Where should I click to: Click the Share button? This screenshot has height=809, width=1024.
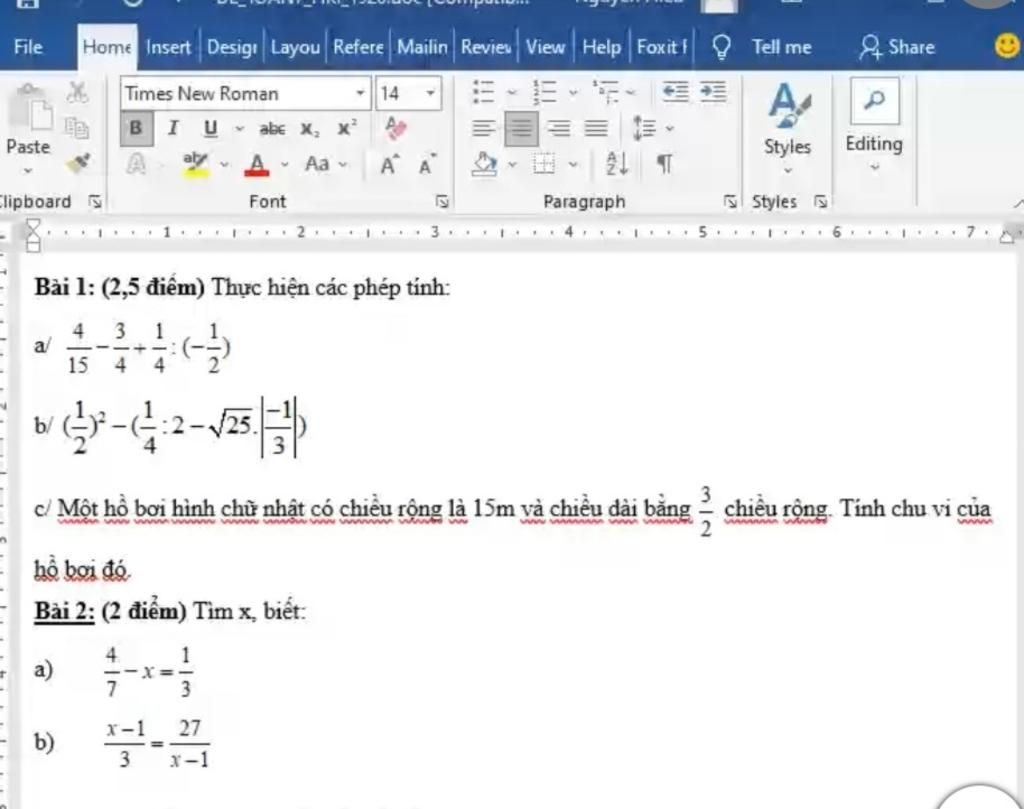coord(897,47)
